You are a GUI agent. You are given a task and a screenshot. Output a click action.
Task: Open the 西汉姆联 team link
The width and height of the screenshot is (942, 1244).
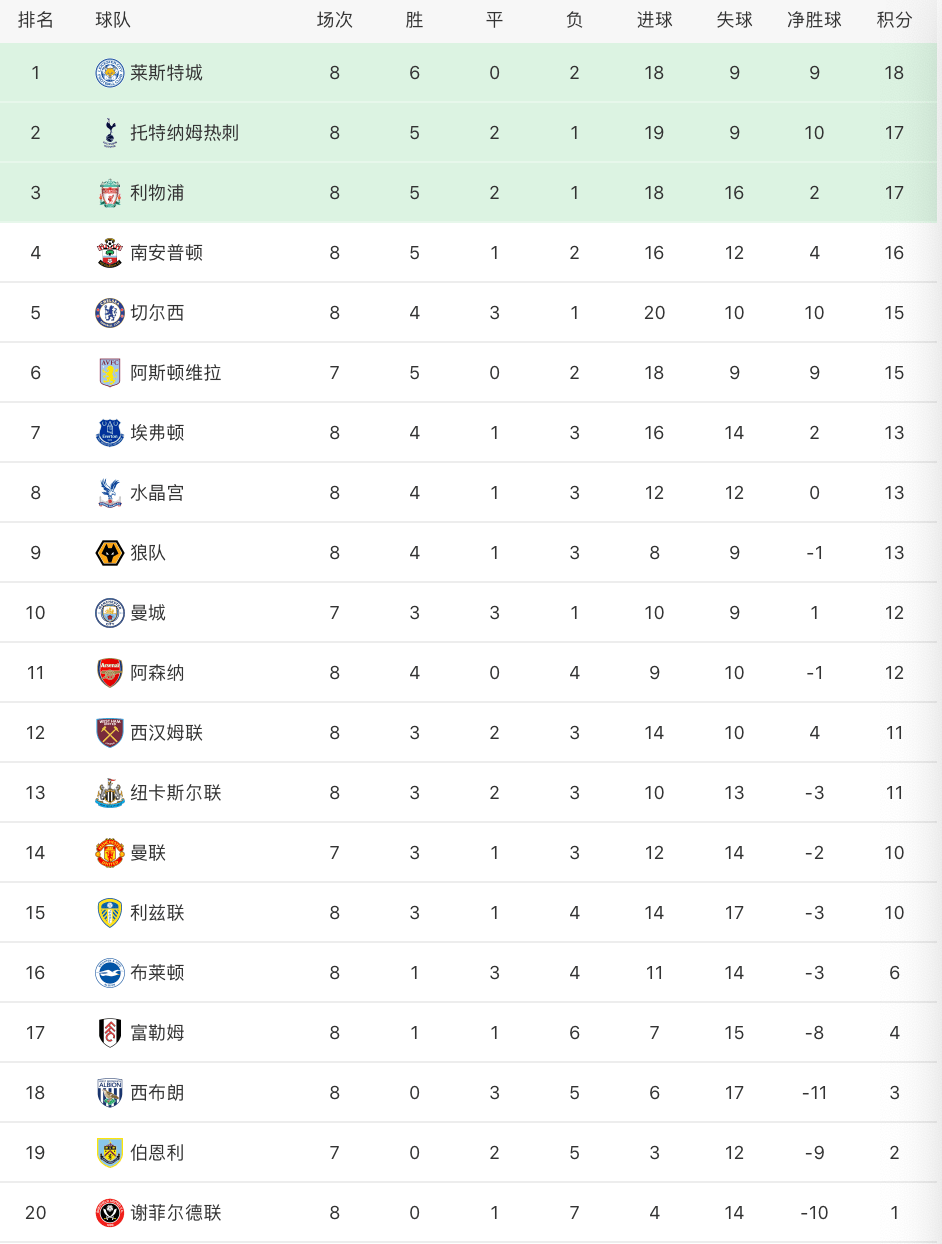pyautogui.click(x=166, y=733)
